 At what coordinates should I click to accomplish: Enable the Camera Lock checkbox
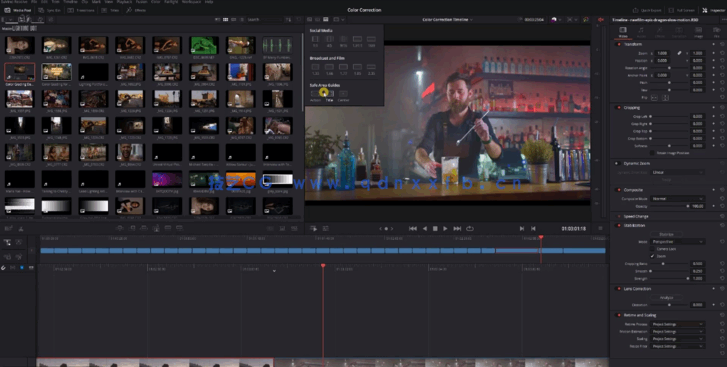pyautogui.click(x=653, y=249)
